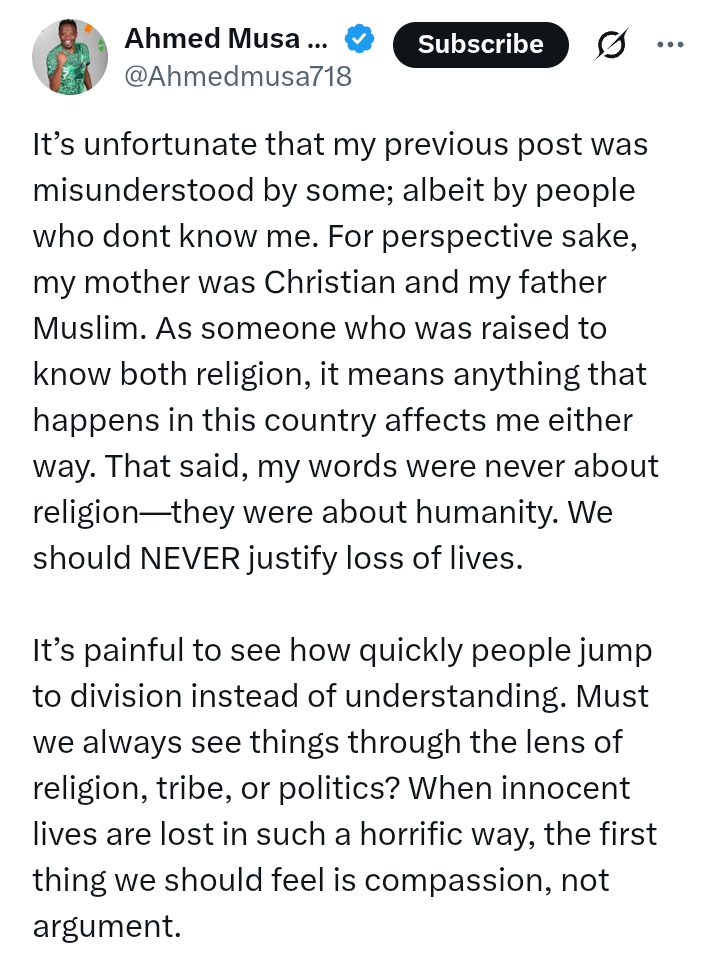Click the word Christian in the post
The image size is (720, 971).
coord(330,282)
